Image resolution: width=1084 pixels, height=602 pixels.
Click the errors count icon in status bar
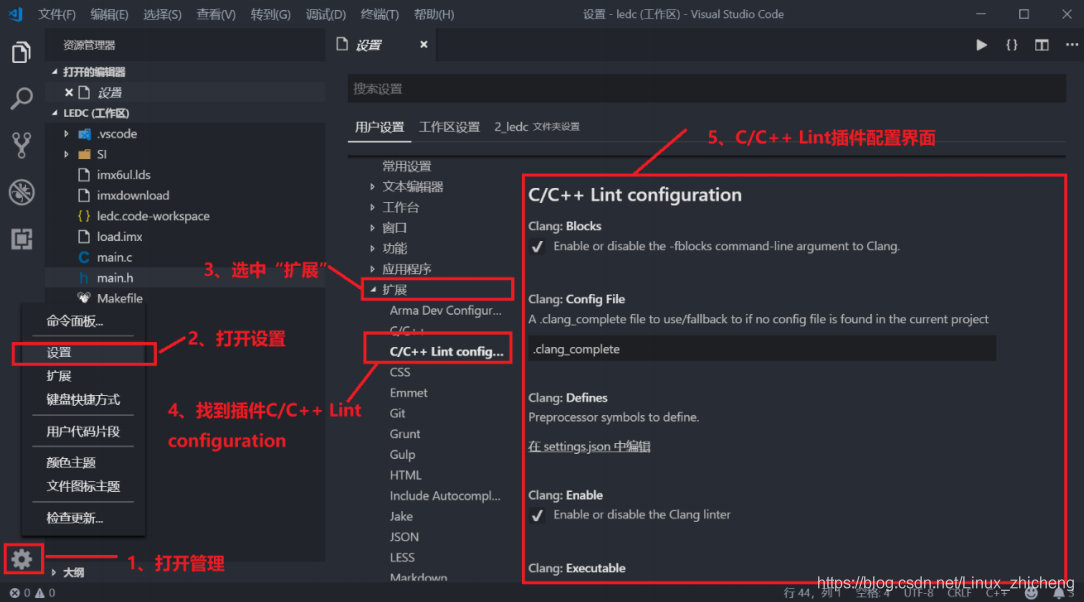(x=15, y=593)
